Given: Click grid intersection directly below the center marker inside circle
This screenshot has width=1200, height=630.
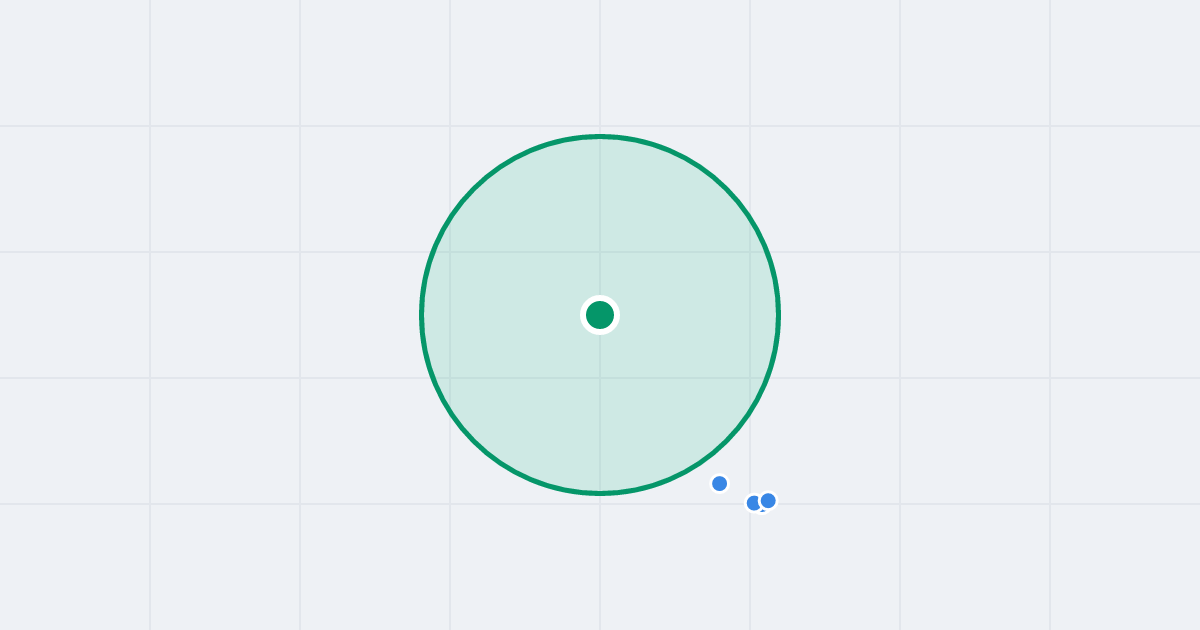Looking at the screenshot, I should [x=600, y=378].
